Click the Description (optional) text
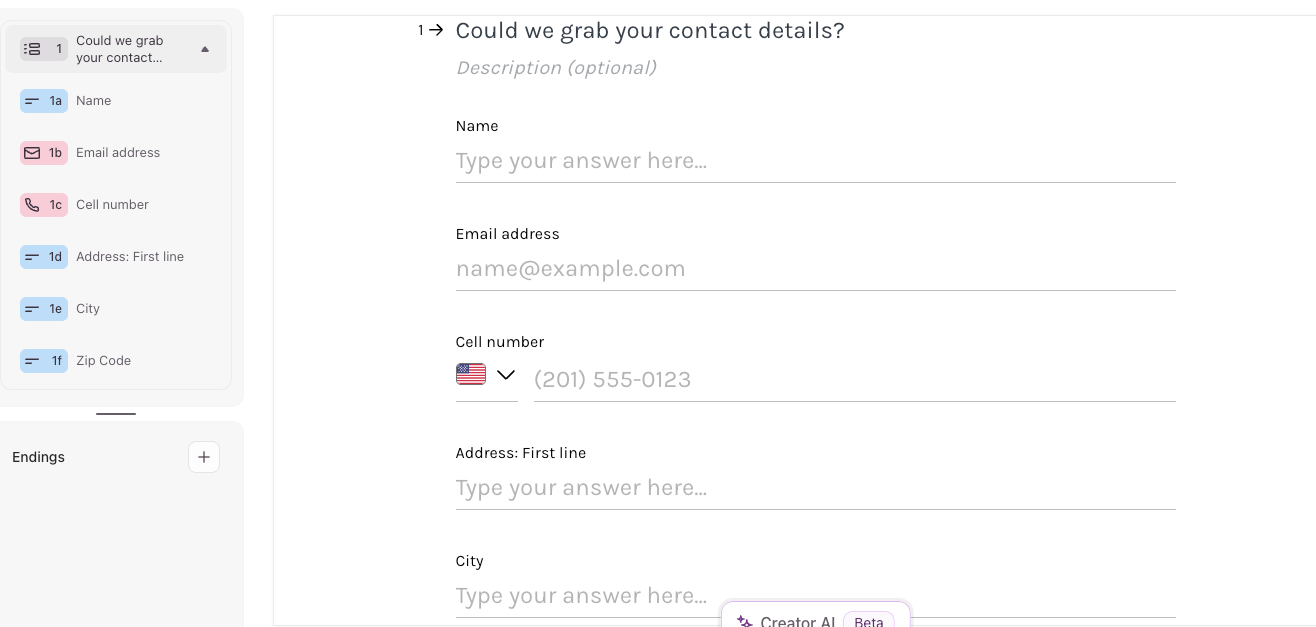 point(556,68)
